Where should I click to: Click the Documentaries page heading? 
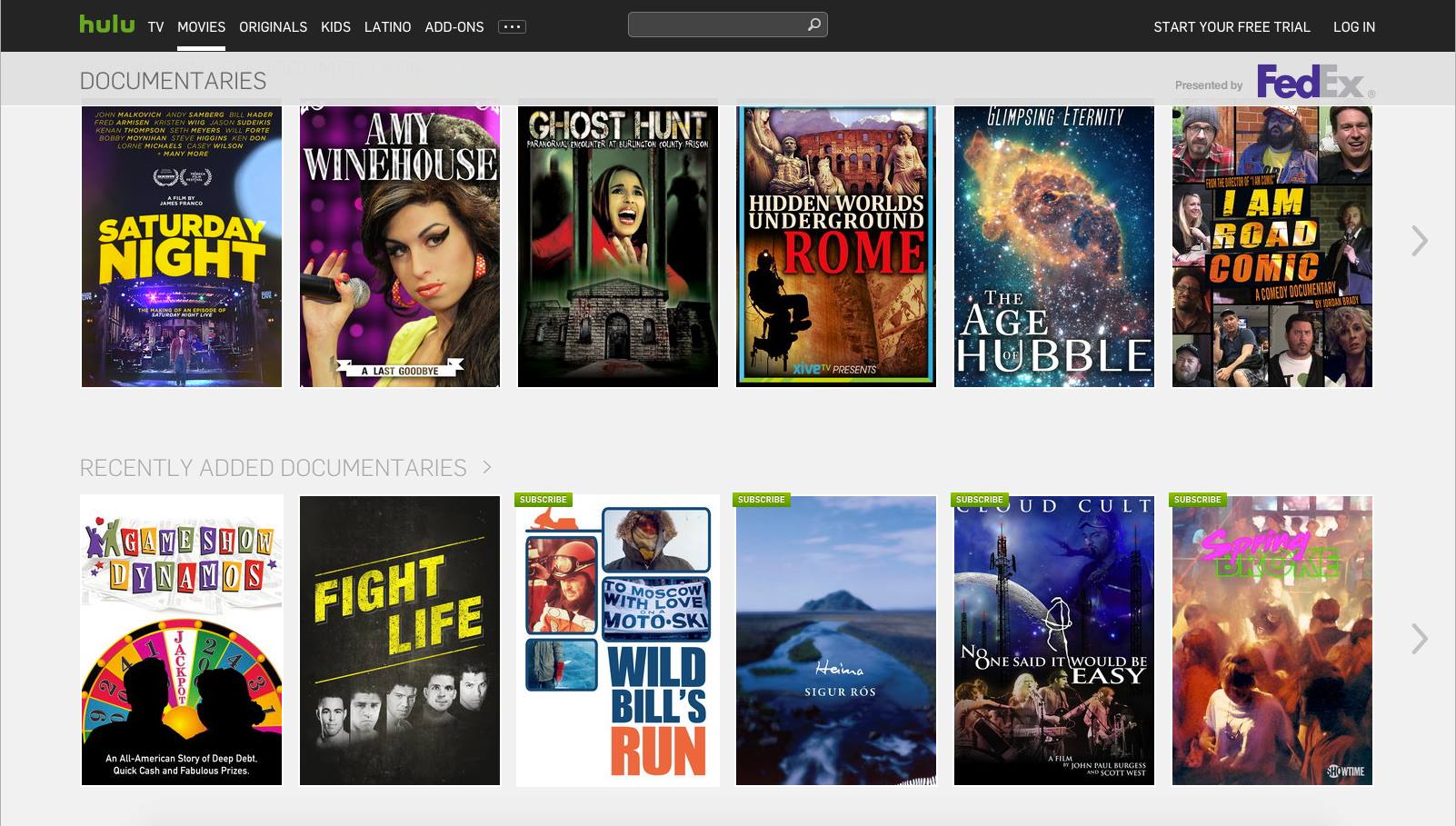174,81
